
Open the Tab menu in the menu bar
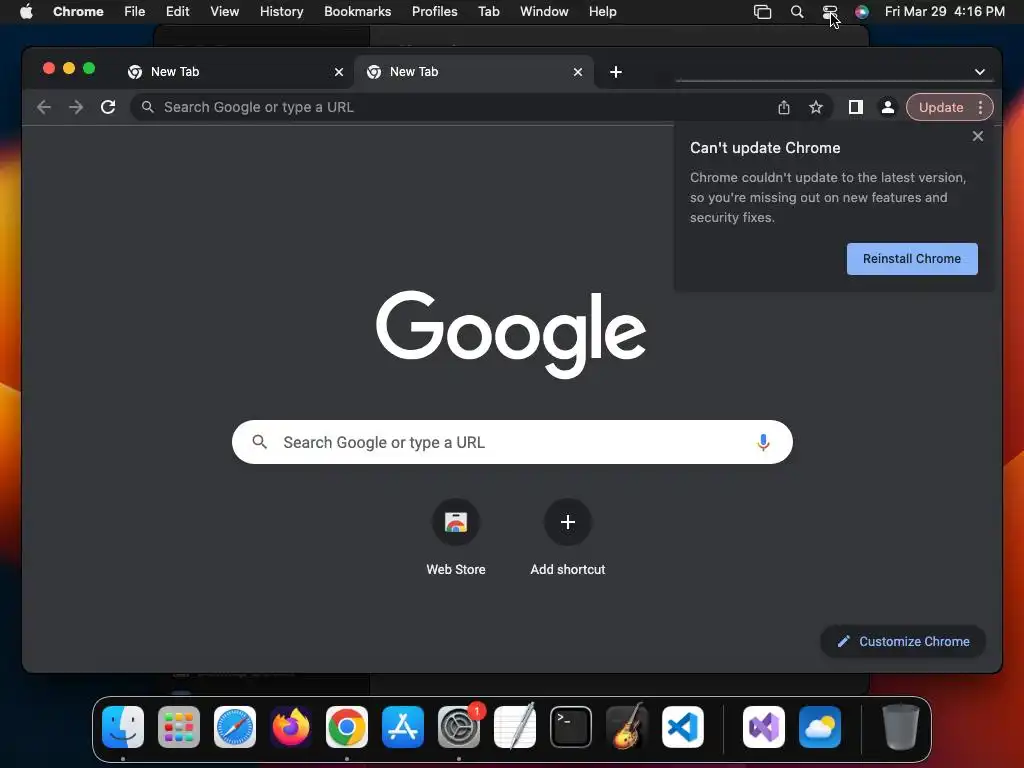(x=488, y=12)
